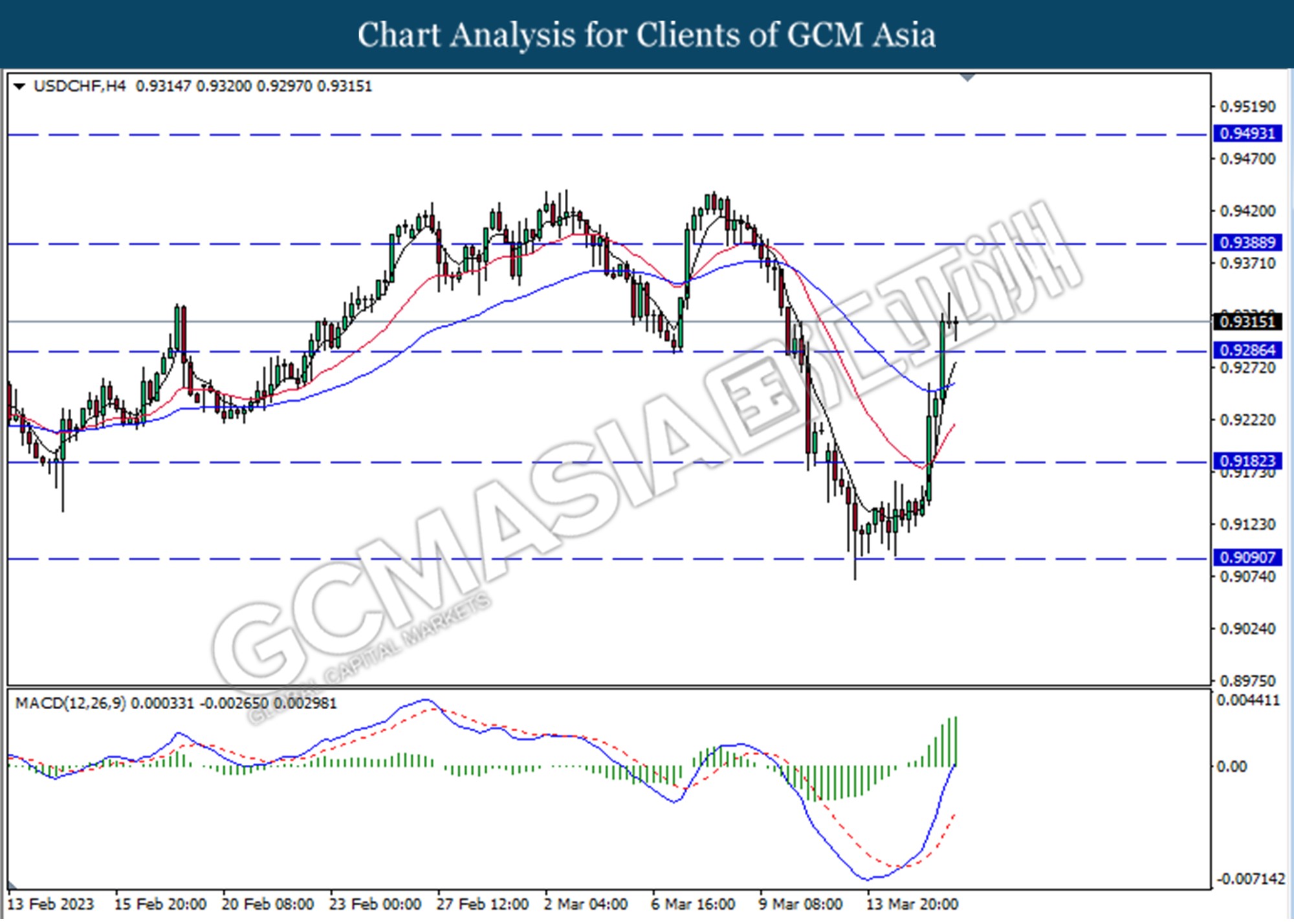Click the 9 Mar 08:00 time label
This screenshot has height=924, width=1294.
pyautogui.click(x=800, y=905)
